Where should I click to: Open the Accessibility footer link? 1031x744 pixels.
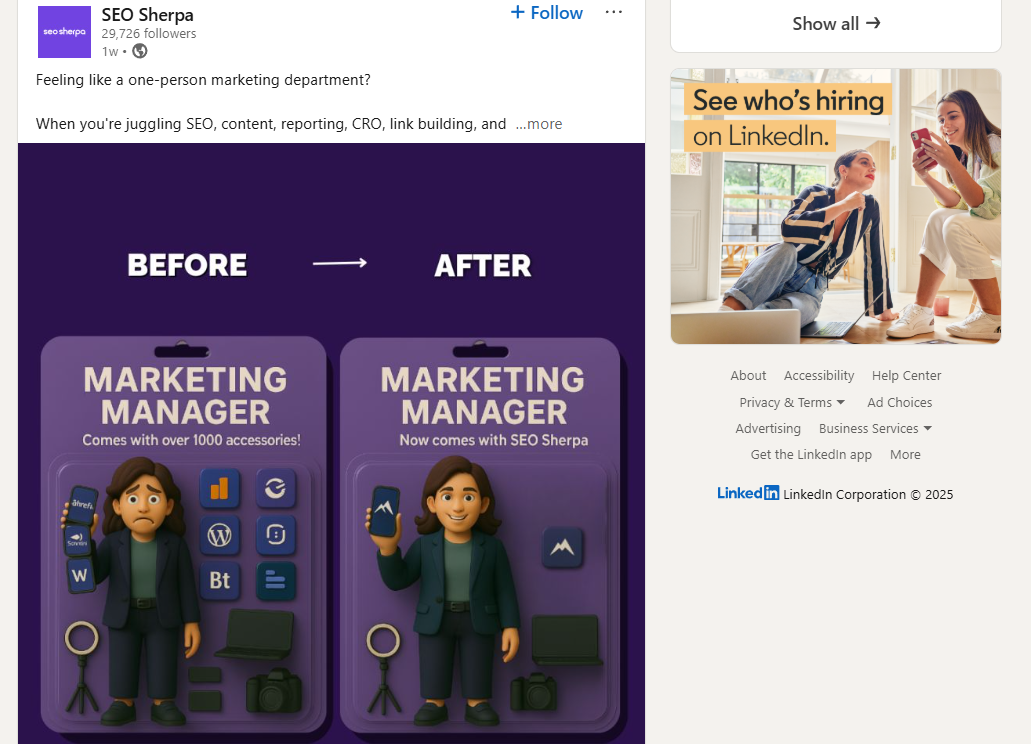(x=819, y=375)
